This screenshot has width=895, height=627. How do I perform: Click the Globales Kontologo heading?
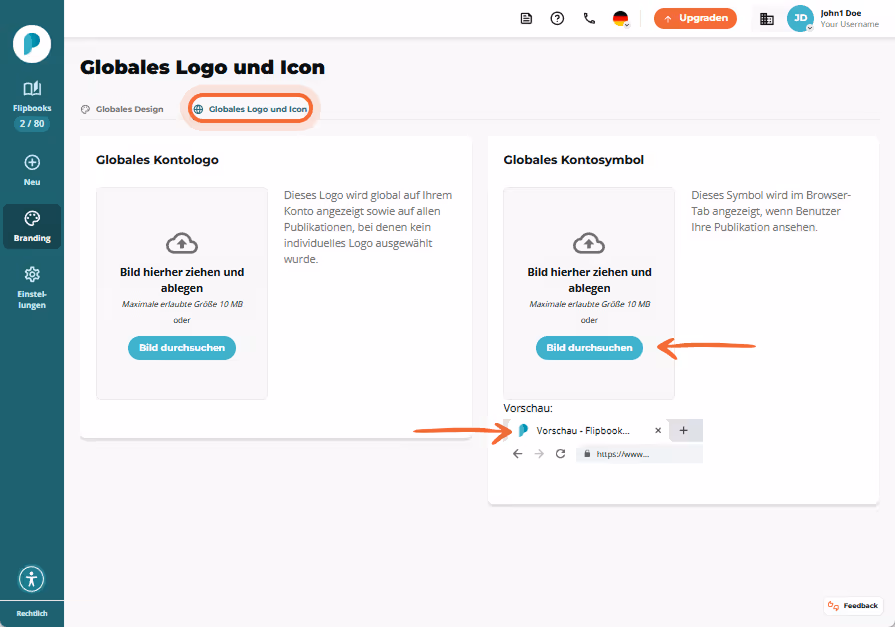(x=157, y=160)
